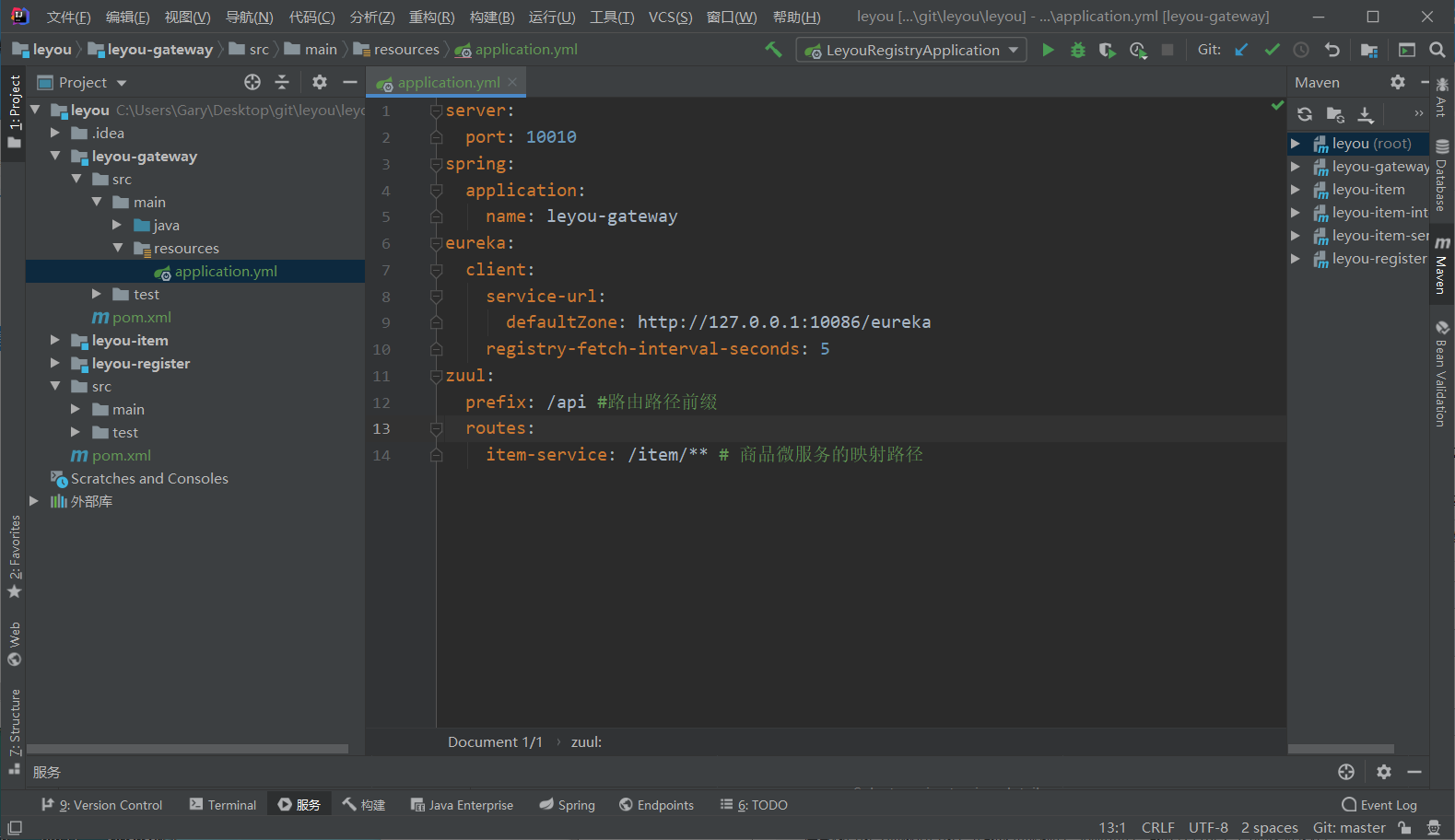Run with coverage icon in toolbar
The height and width of the screenshot is (840, 1455).
tap(1107, 50)
